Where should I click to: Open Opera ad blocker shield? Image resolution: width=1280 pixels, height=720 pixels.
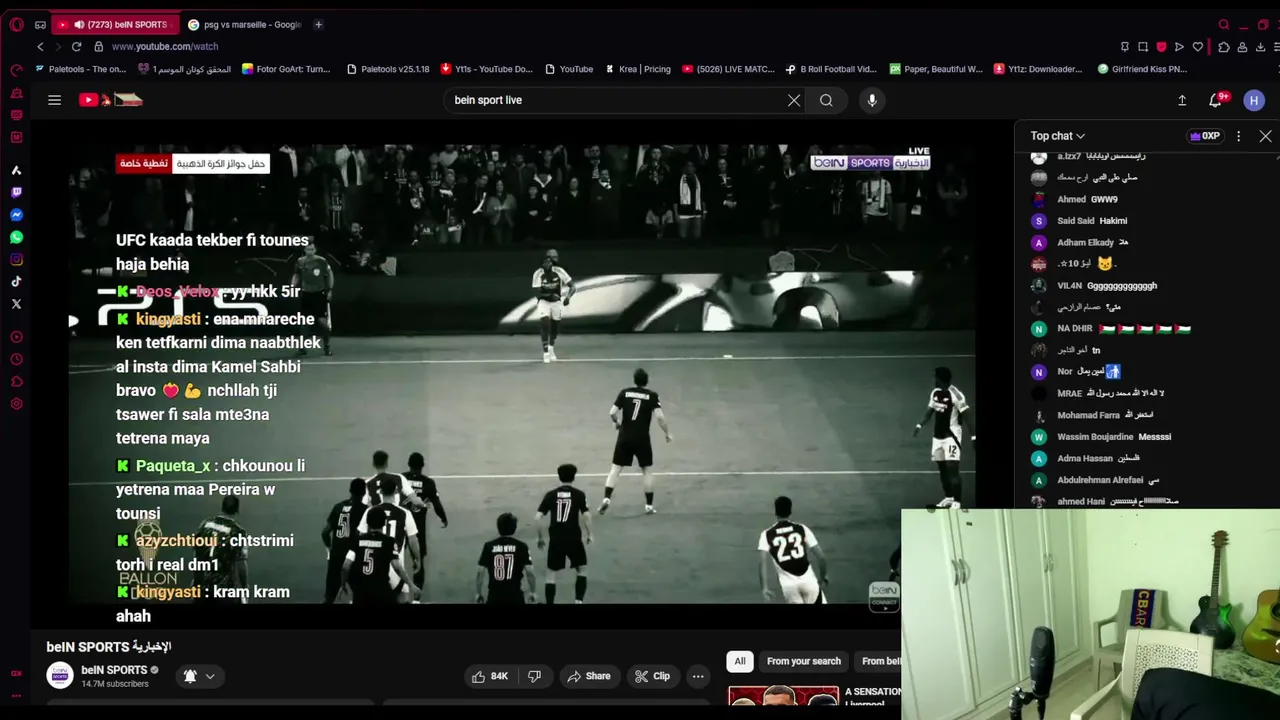click(1161, 46)
